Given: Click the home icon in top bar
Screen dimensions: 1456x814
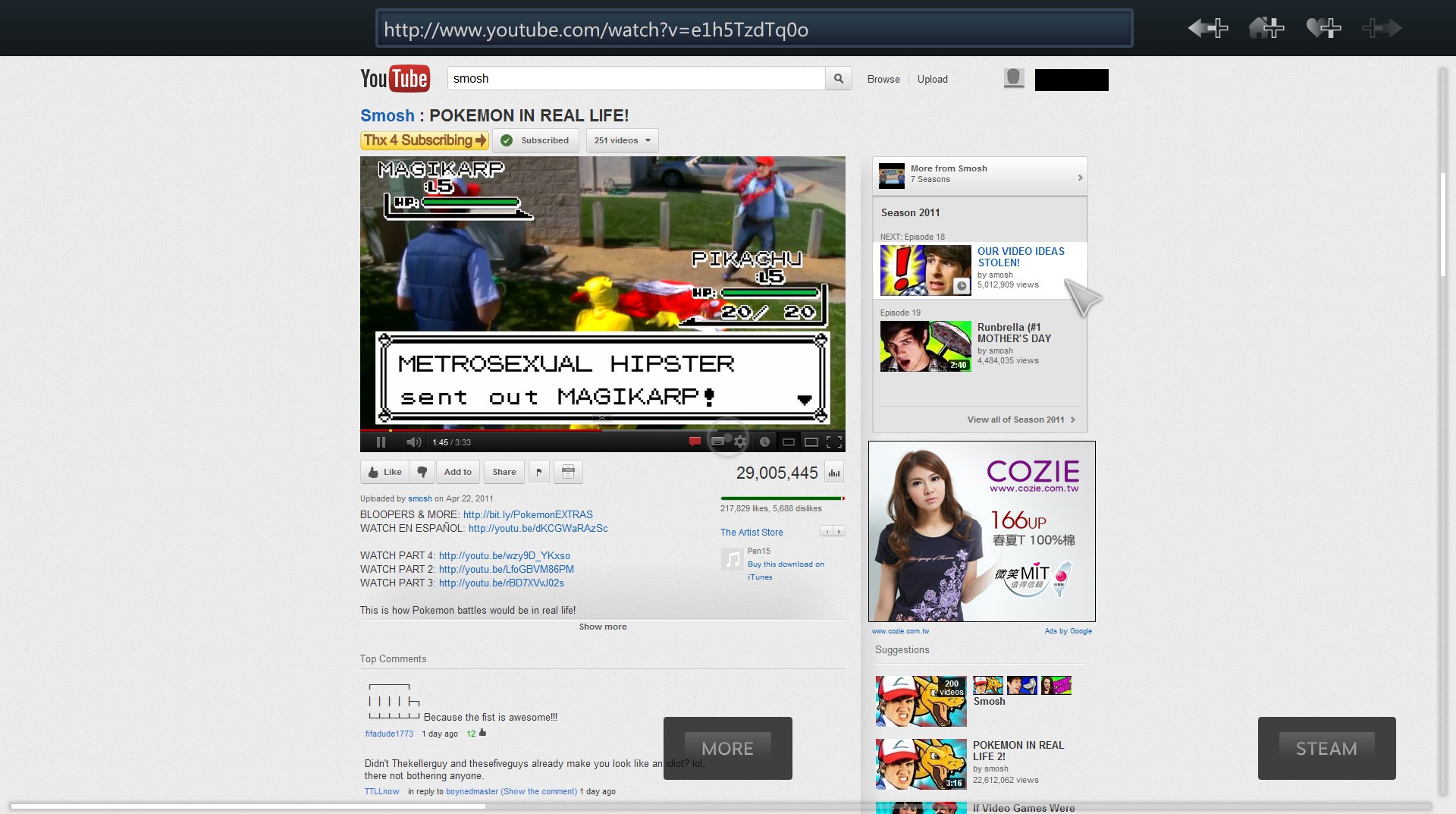Looking at the screenshot, I should click(x=1266, y=28).
